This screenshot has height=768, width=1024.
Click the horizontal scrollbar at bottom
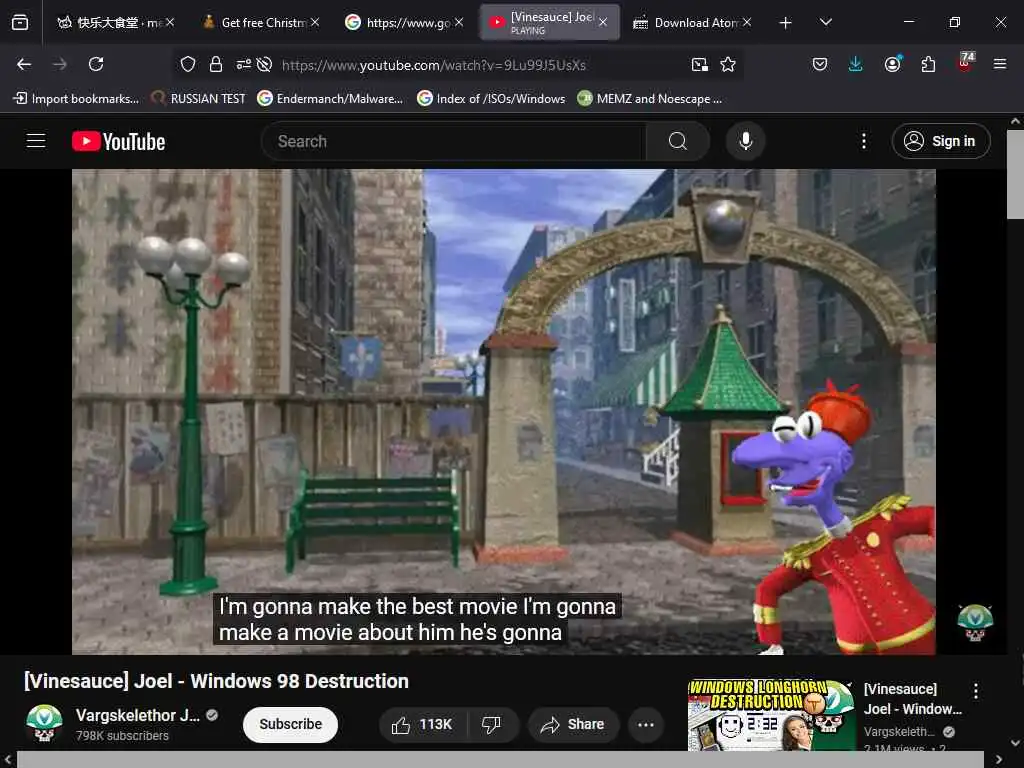500,759
